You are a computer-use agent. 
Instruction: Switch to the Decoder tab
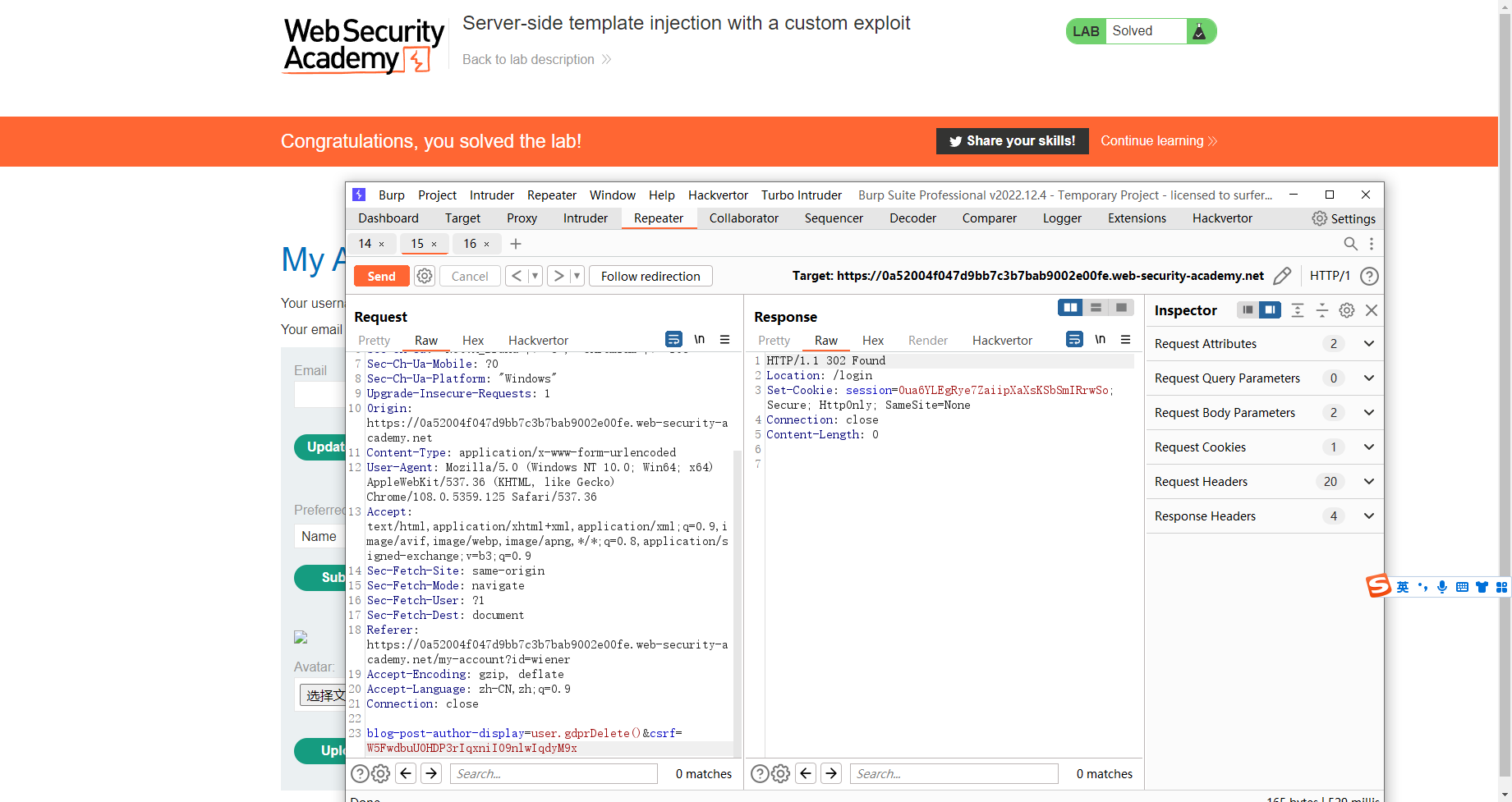point(912,218)
